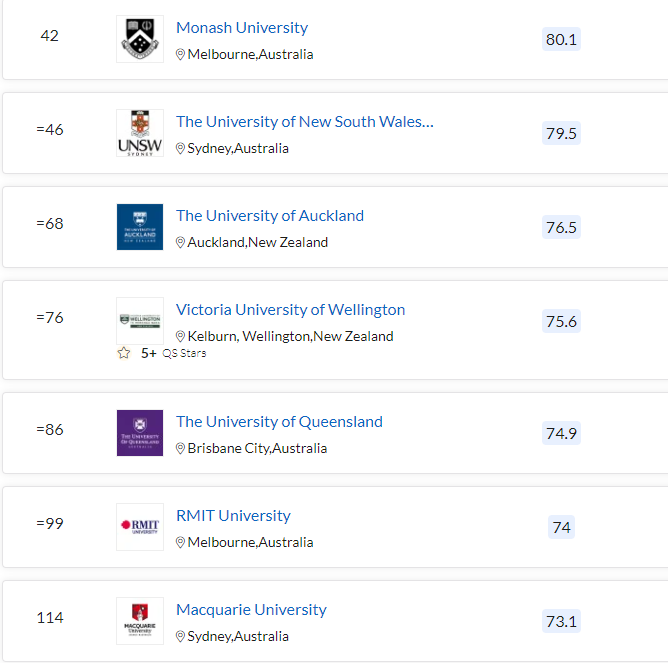Screen dimensions: 668x663
Task: Click the University of Queensland logo
Action: [x=140, y=433]
